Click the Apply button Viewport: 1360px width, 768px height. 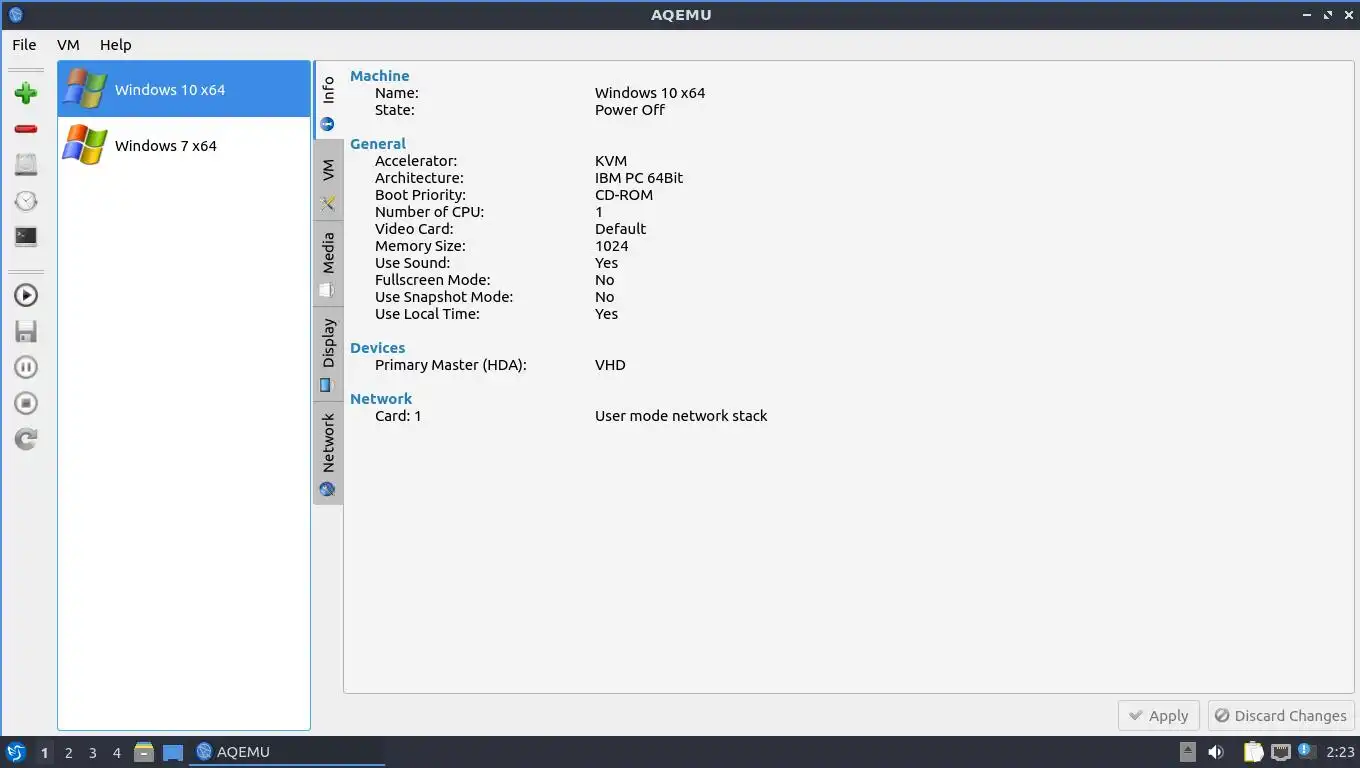[1158, 716]
